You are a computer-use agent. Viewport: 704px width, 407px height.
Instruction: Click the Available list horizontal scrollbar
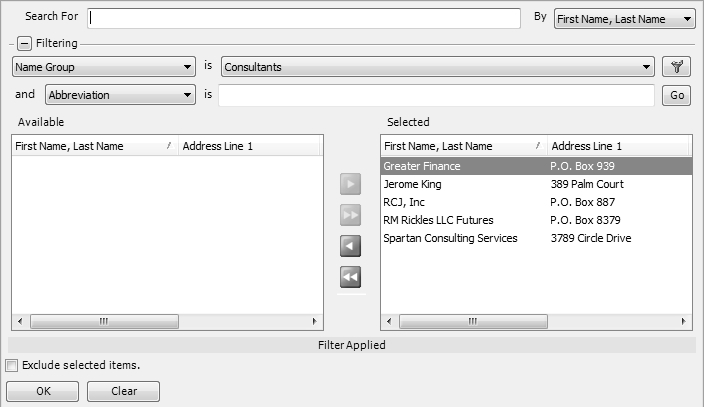click(167, 322)
